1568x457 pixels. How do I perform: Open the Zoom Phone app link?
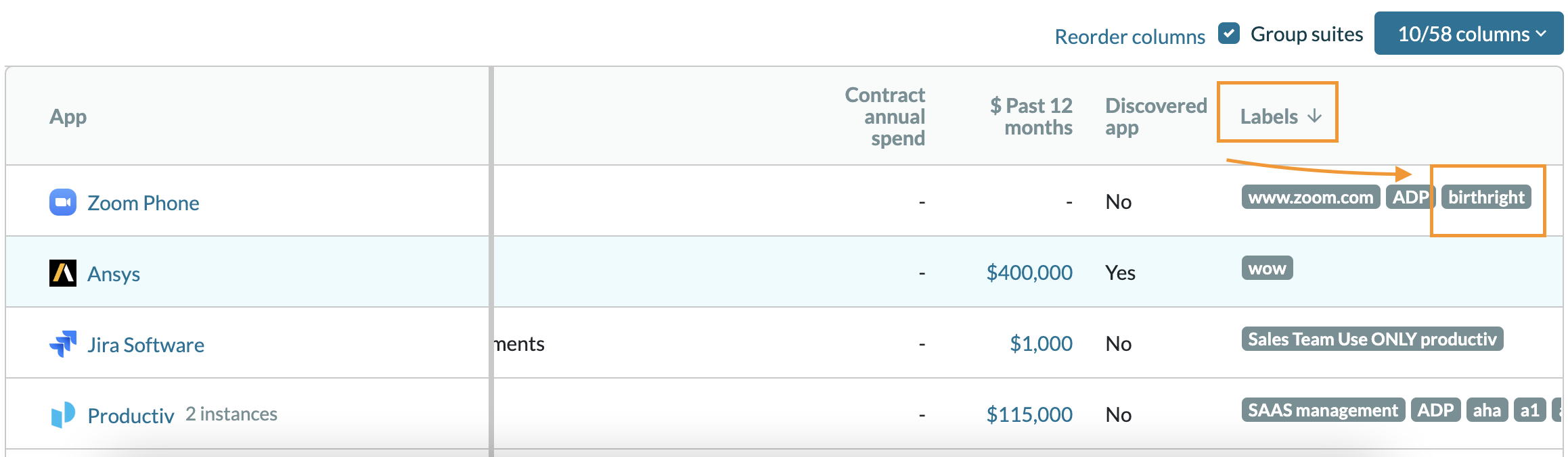click(x=143, y=203)
